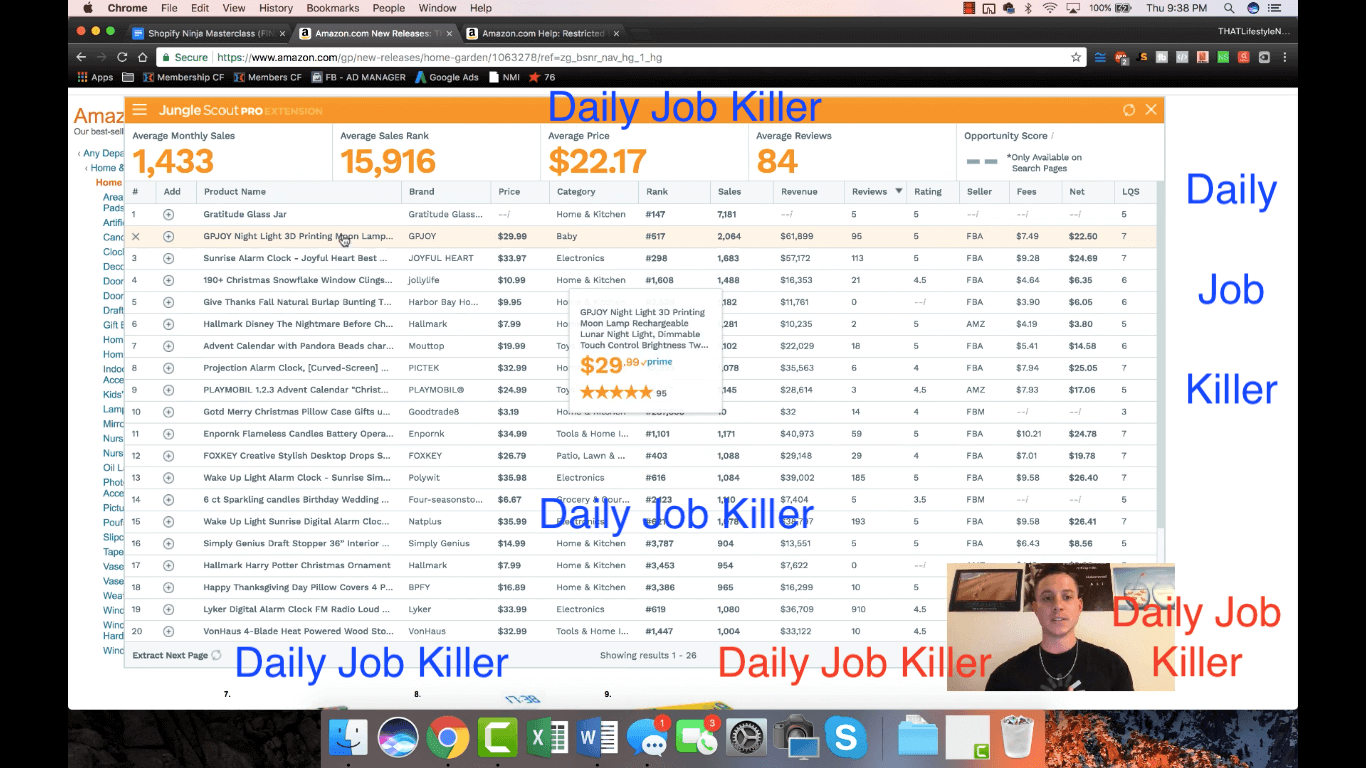Select the Lyker Digital Alarm Clock product name
This screenshot has width=1366, height=768.
pyautogui.click(x=297, y=609)
